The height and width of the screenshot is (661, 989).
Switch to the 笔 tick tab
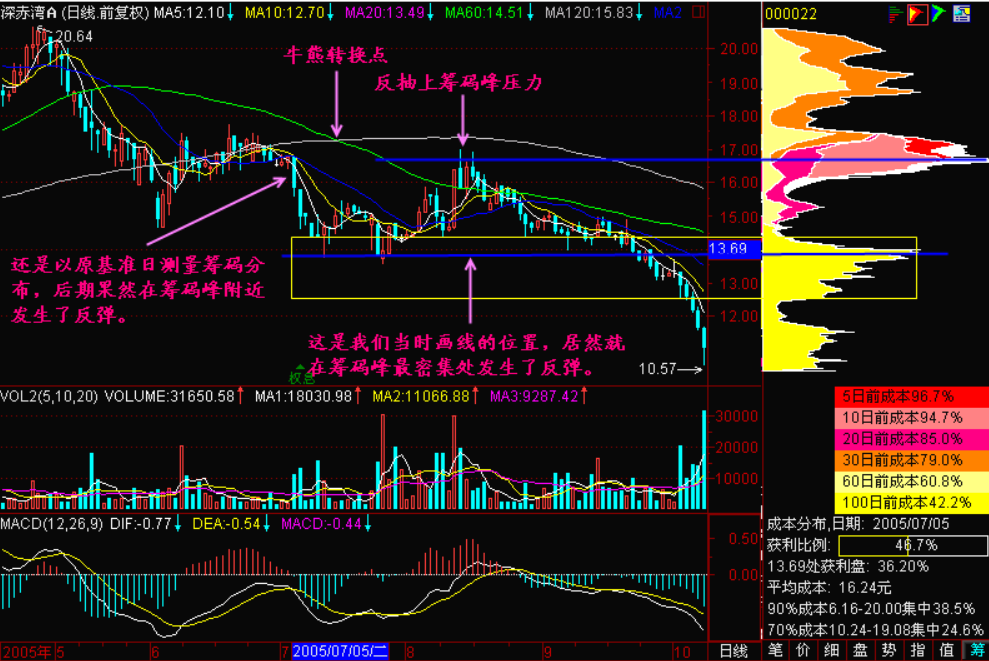(x=776, y=651)
